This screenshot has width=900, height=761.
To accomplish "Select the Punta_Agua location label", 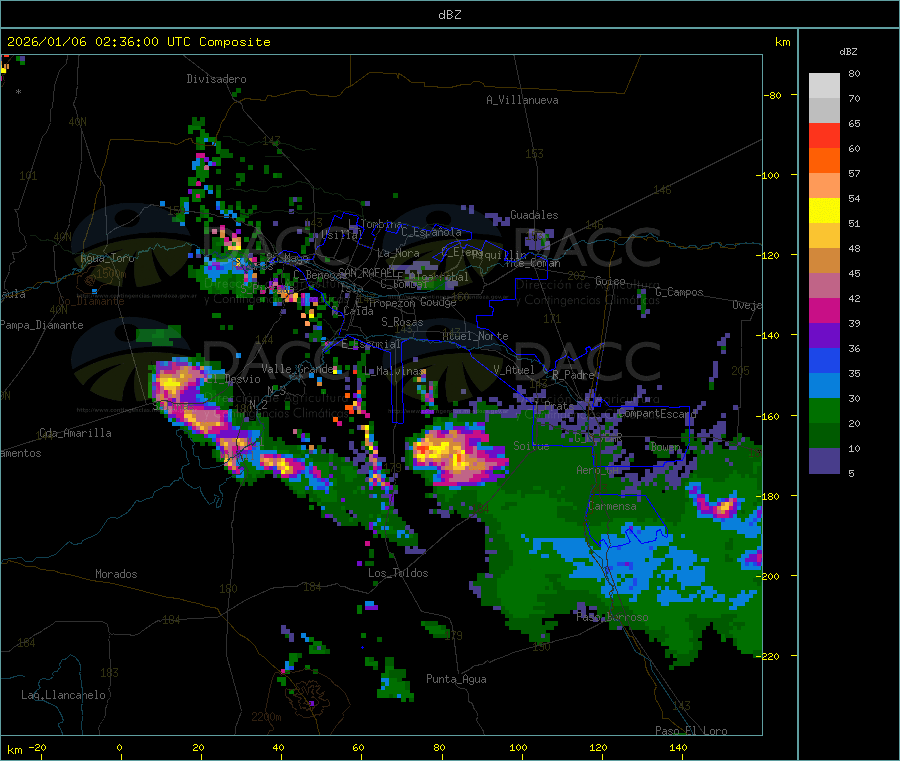I will [456, 679].
